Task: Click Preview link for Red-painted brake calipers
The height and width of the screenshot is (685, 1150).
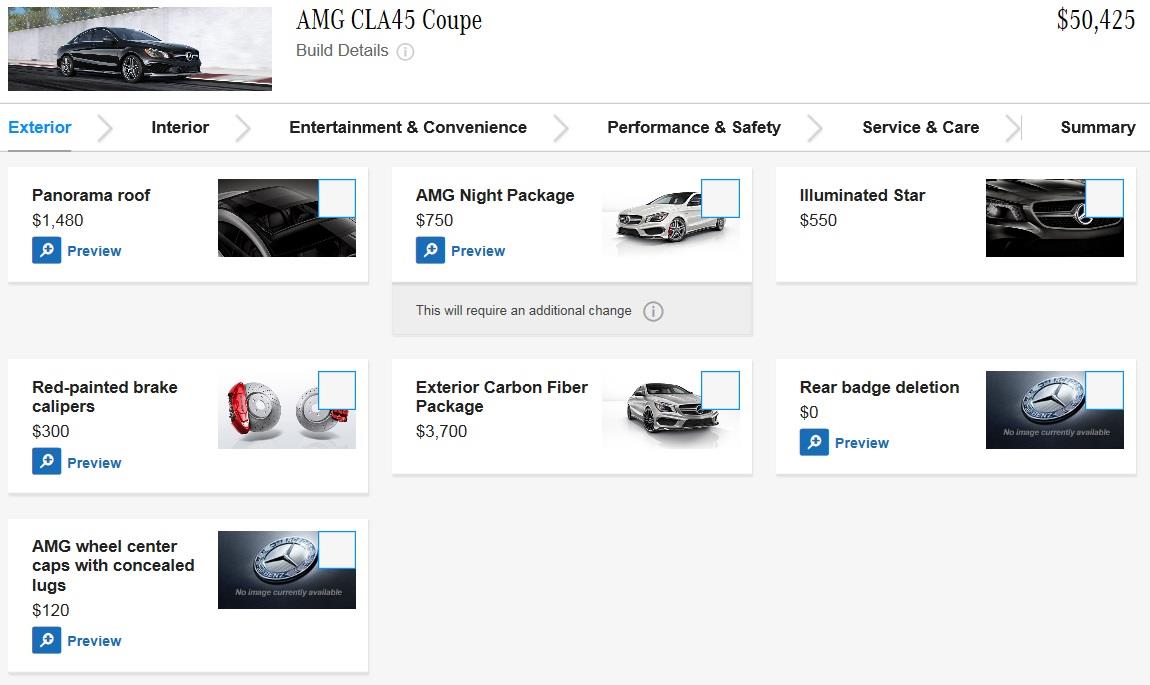Action: coord(94,463)
